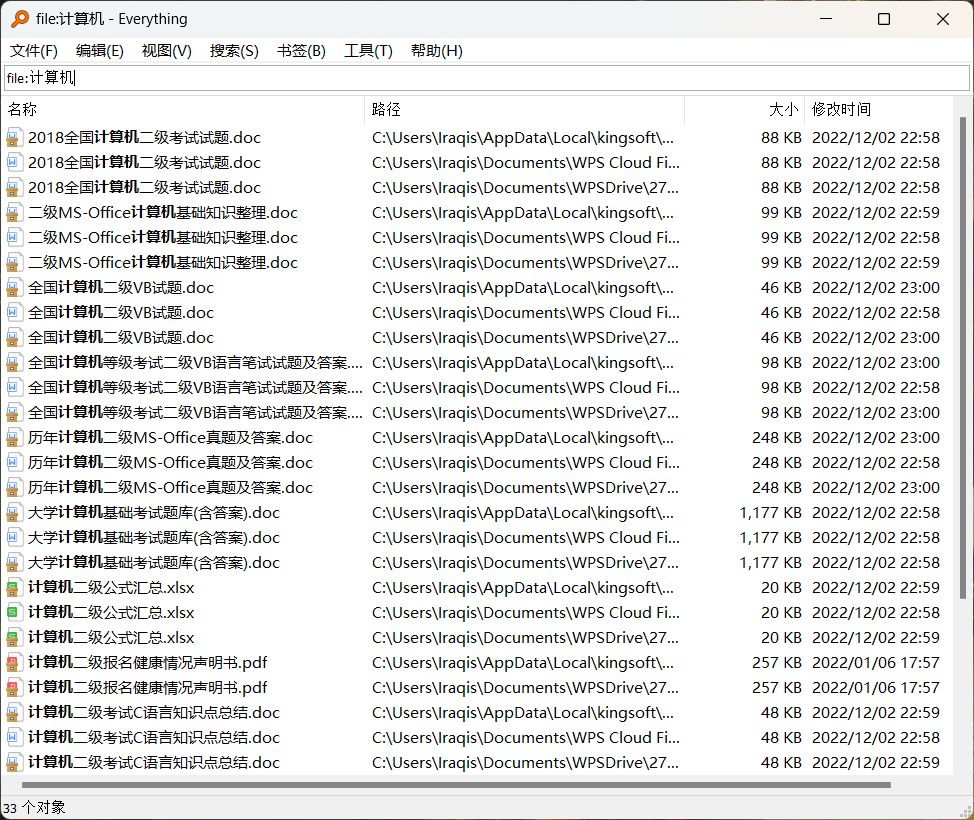Click PDF icon of 计算机二级报名健康情况声明书.pdf in WPSDrive

click(x=13, y=688)
